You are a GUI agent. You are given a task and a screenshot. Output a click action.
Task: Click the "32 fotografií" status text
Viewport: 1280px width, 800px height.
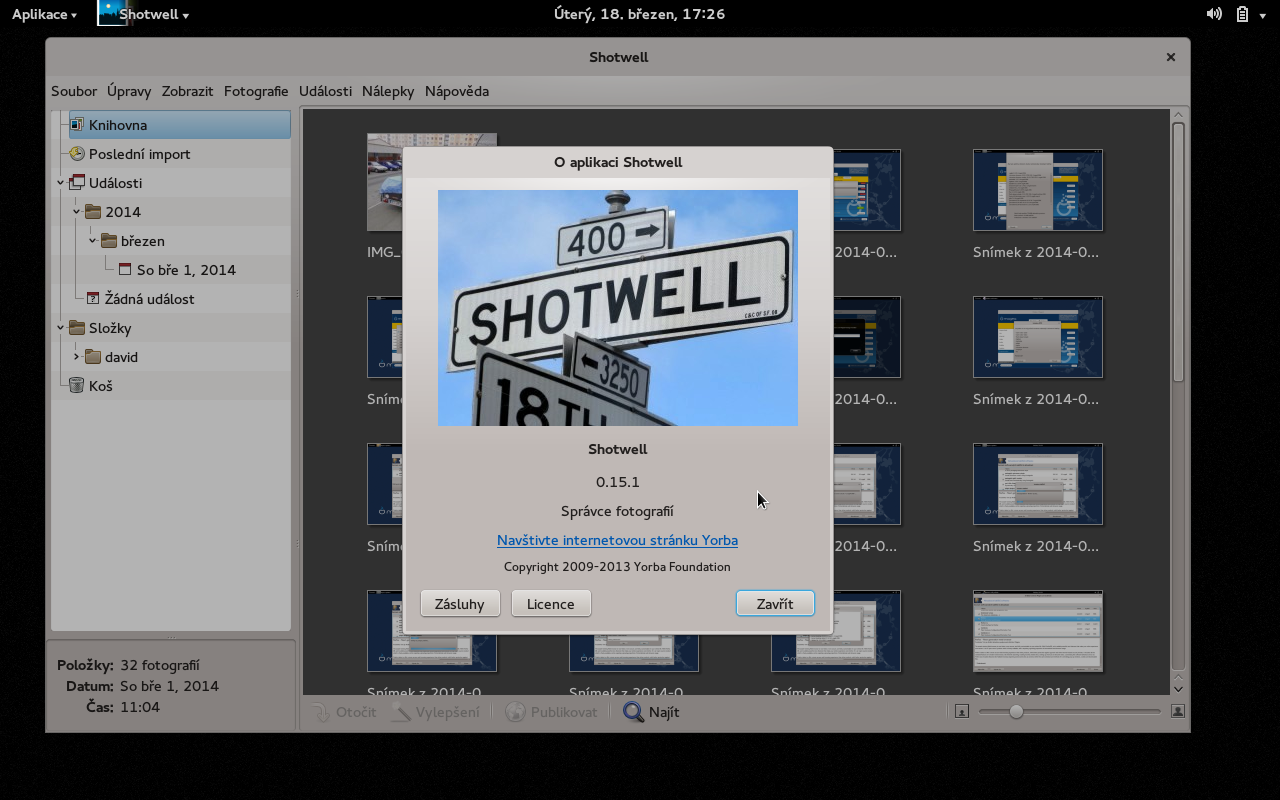[160, 665]
